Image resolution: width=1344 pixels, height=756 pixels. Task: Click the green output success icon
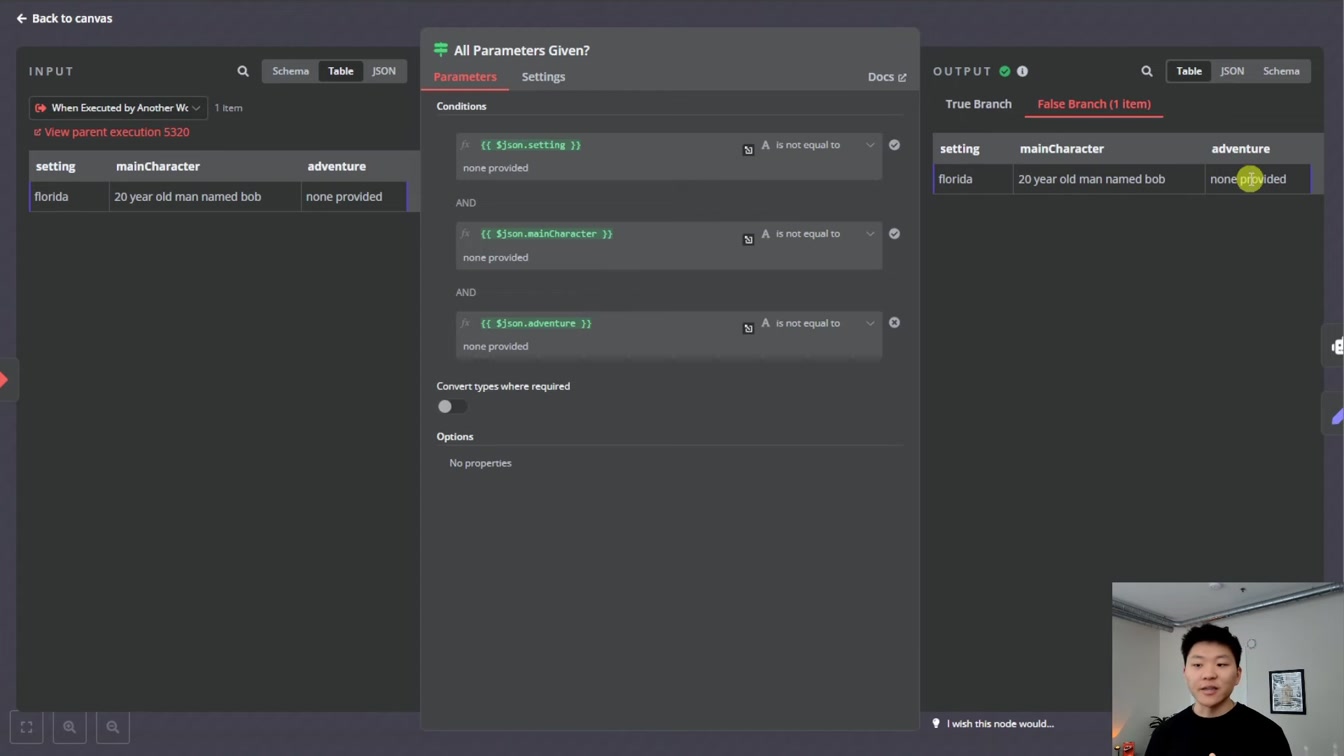point(1005,71)
